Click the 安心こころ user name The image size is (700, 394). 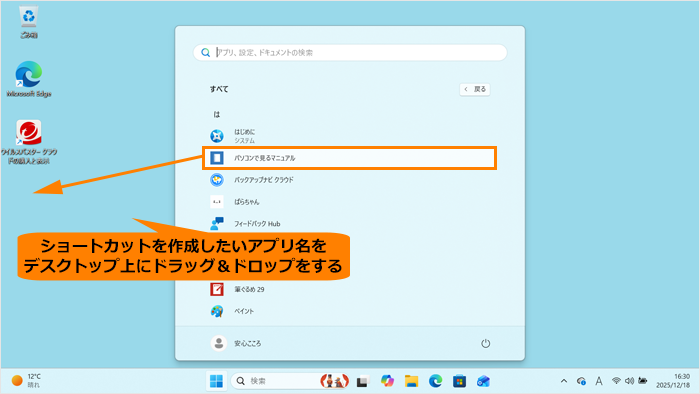click(248, 344)
